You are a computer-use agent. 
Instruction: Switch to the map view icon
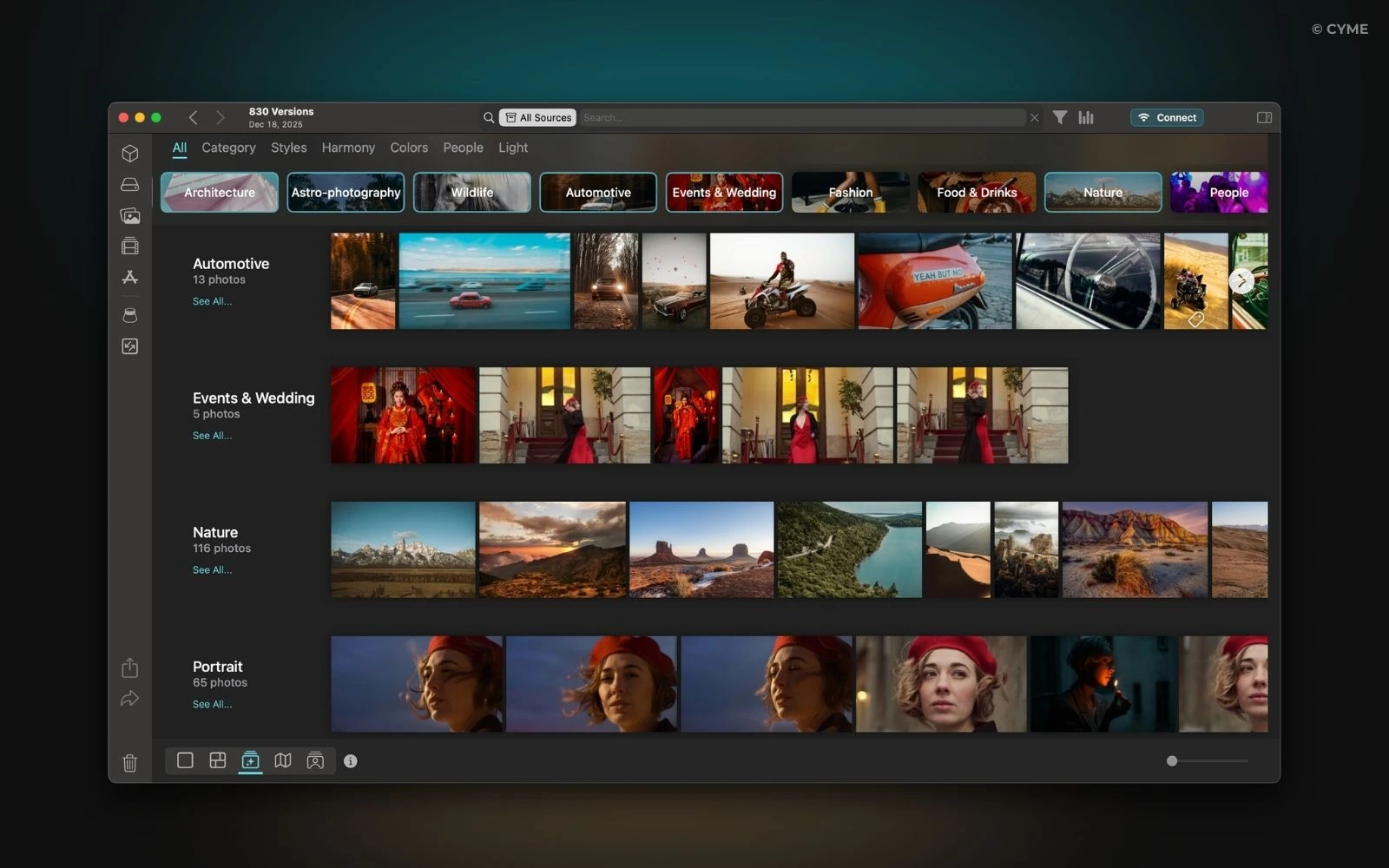click(x=283, y=760)
